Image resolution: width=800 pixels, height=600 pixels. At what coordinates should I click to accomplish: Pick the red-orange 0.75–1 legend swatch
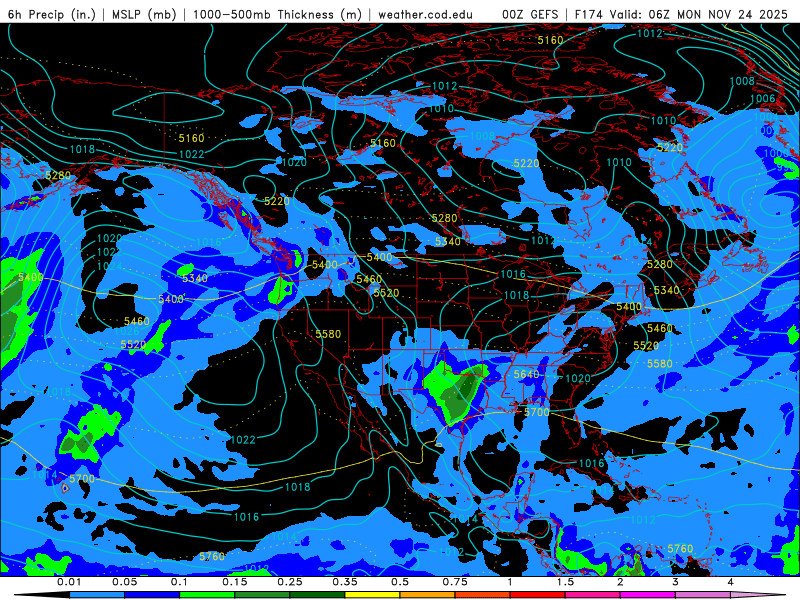click(483, 595)
